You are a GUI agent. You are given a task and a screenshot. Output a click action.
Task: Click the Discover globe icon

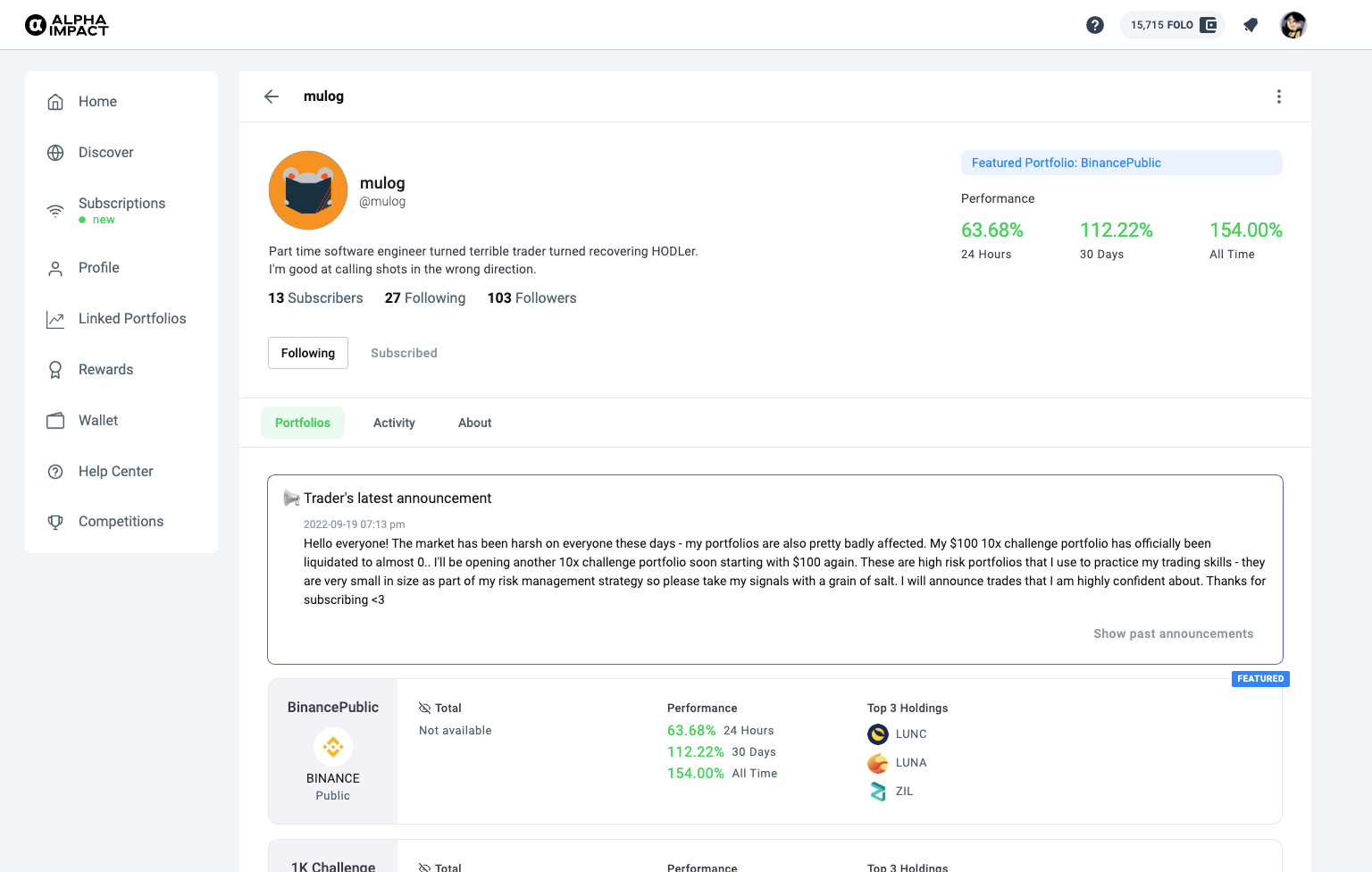[x=55, y=153]
